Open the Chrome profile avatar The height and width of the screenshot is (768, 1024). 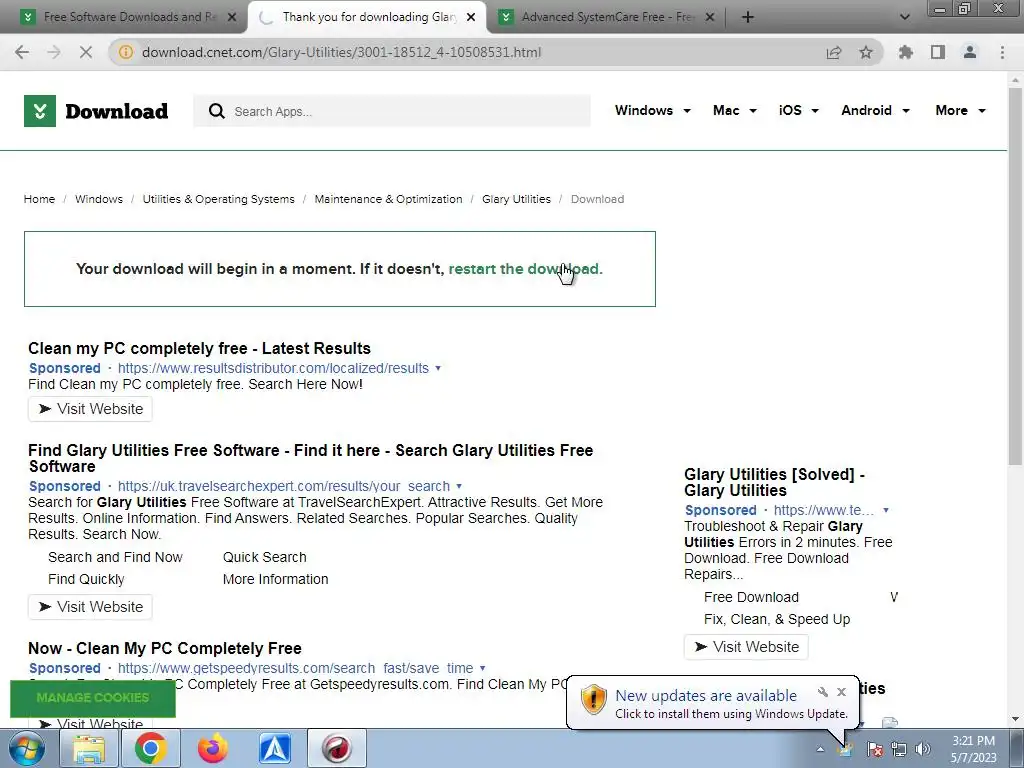[x=970, y=52]
